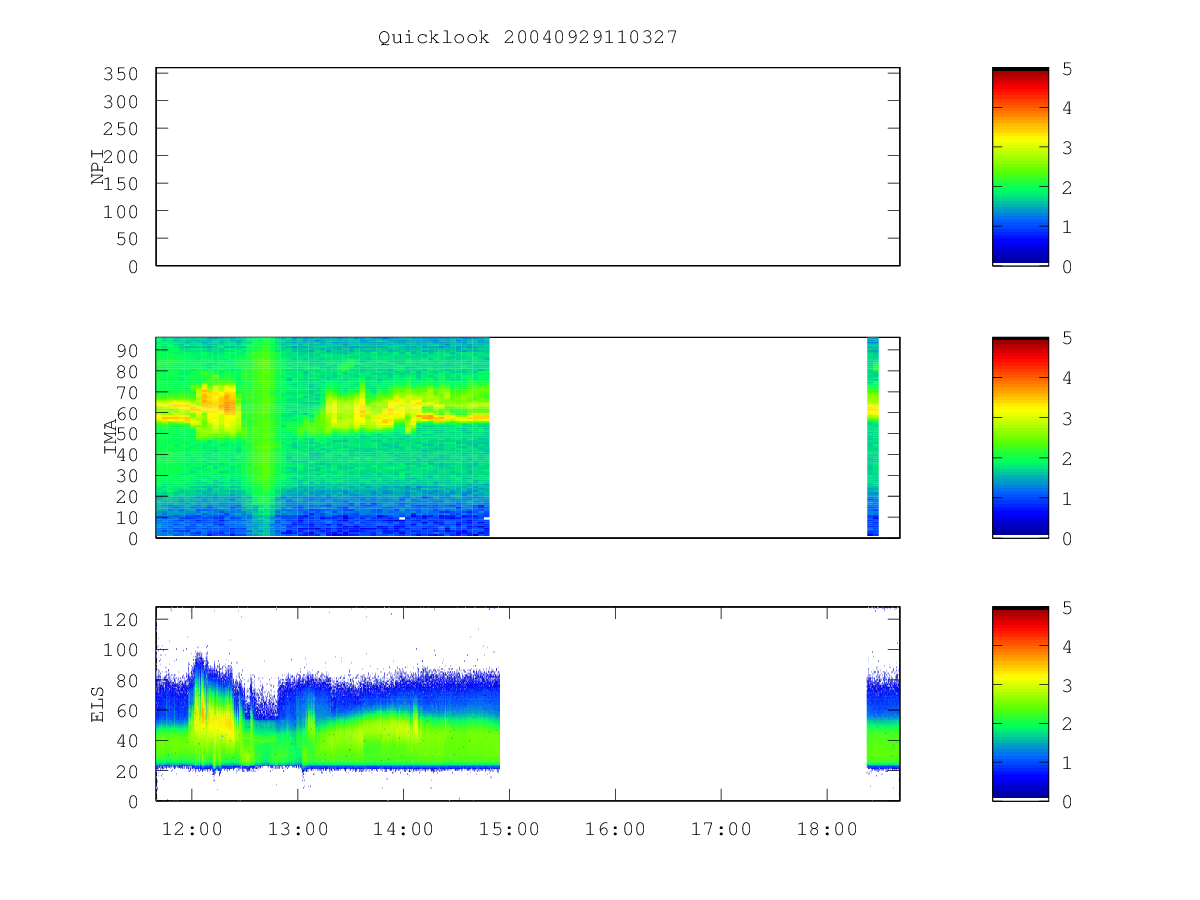Click the 5 label on NPI color bar
The image size is (1200, 900).
(x=1068, y=69)
